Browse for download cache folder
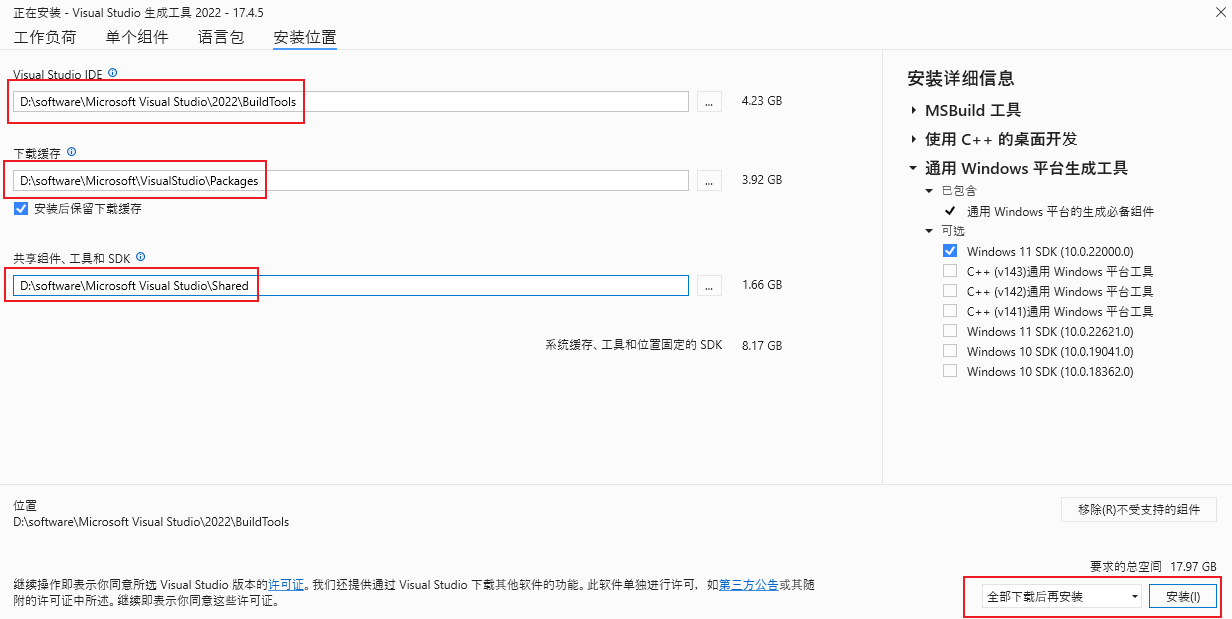Screen dimensions: 1232x619 click(x=709, y=180)
